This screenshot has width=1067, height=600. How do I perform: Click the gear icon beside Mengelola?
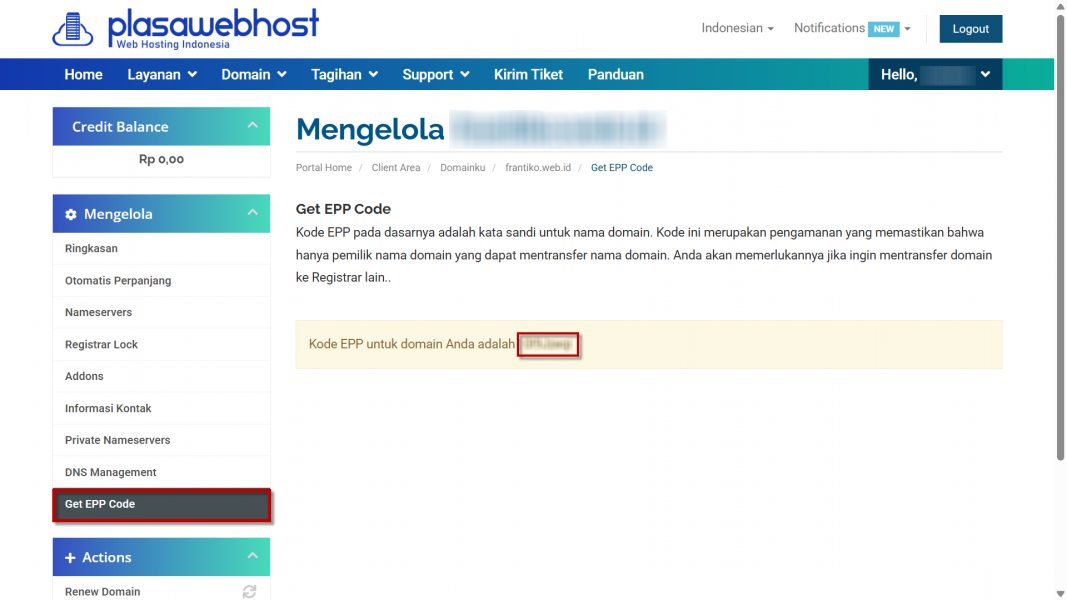(x=71, y=214)
